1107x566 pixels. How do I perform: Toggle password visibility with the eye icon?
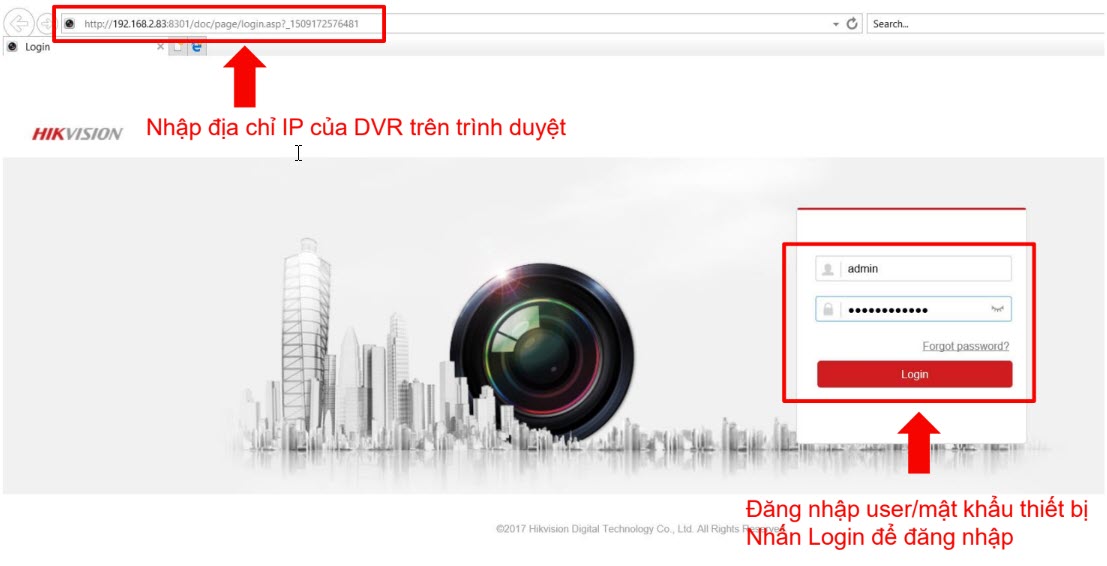(x=997, y=310)
